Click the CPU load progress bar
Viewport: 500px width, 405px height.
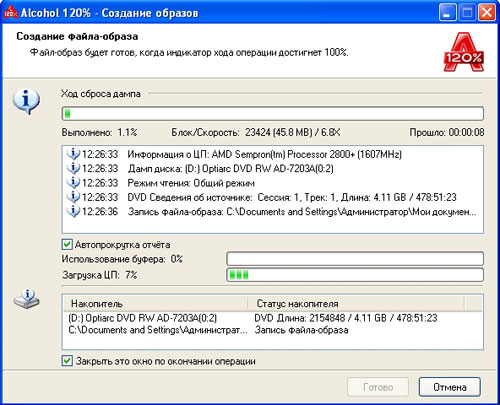[355, 275]
